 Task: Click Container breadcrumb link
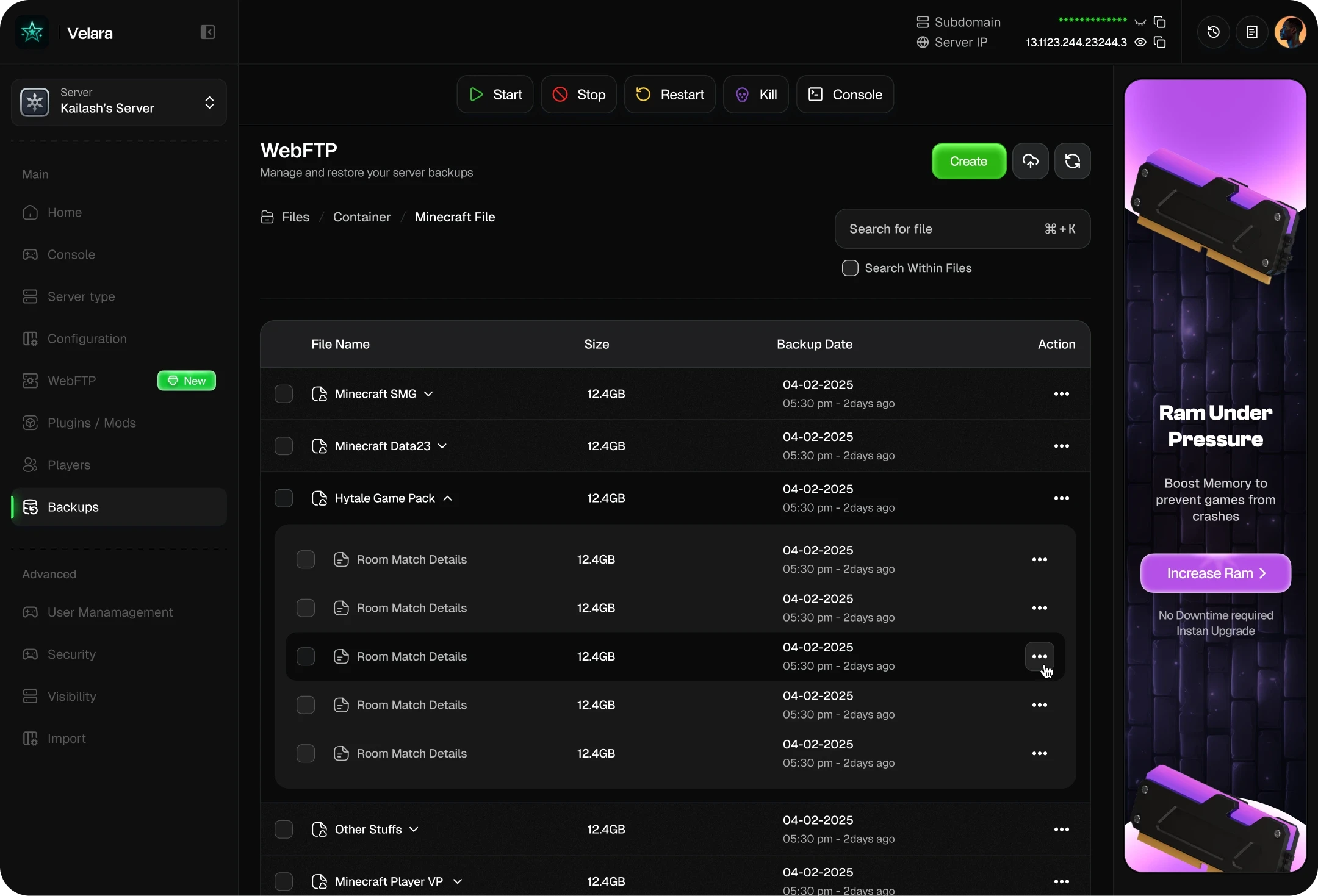362,217
